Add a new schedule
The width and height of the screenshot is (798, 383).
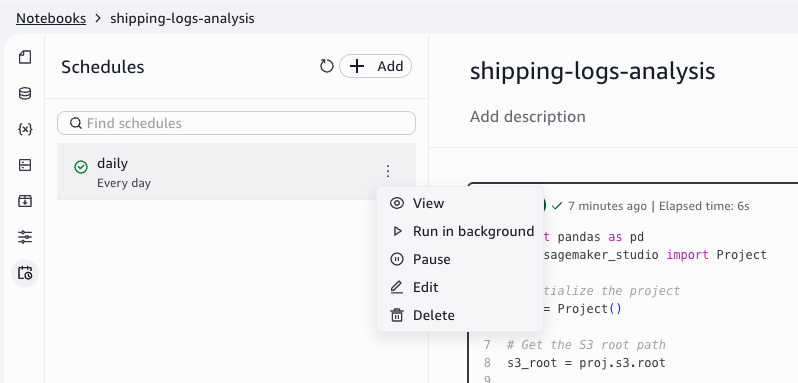tap(376, 66)
